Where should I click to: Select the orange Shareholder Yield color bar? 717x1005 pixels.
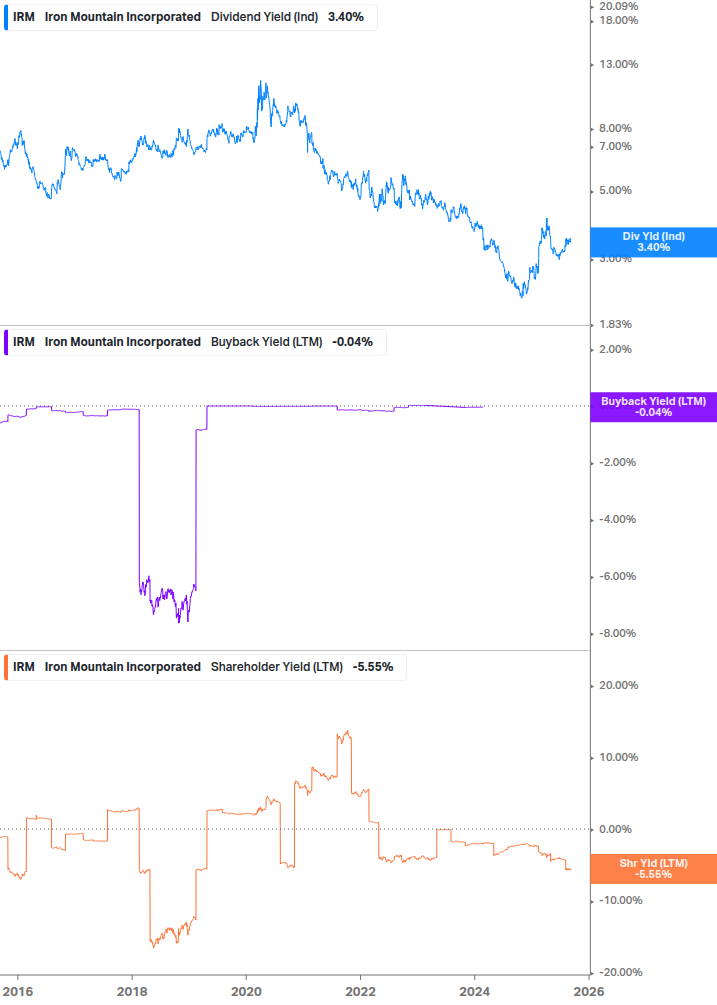click(6, 667)
